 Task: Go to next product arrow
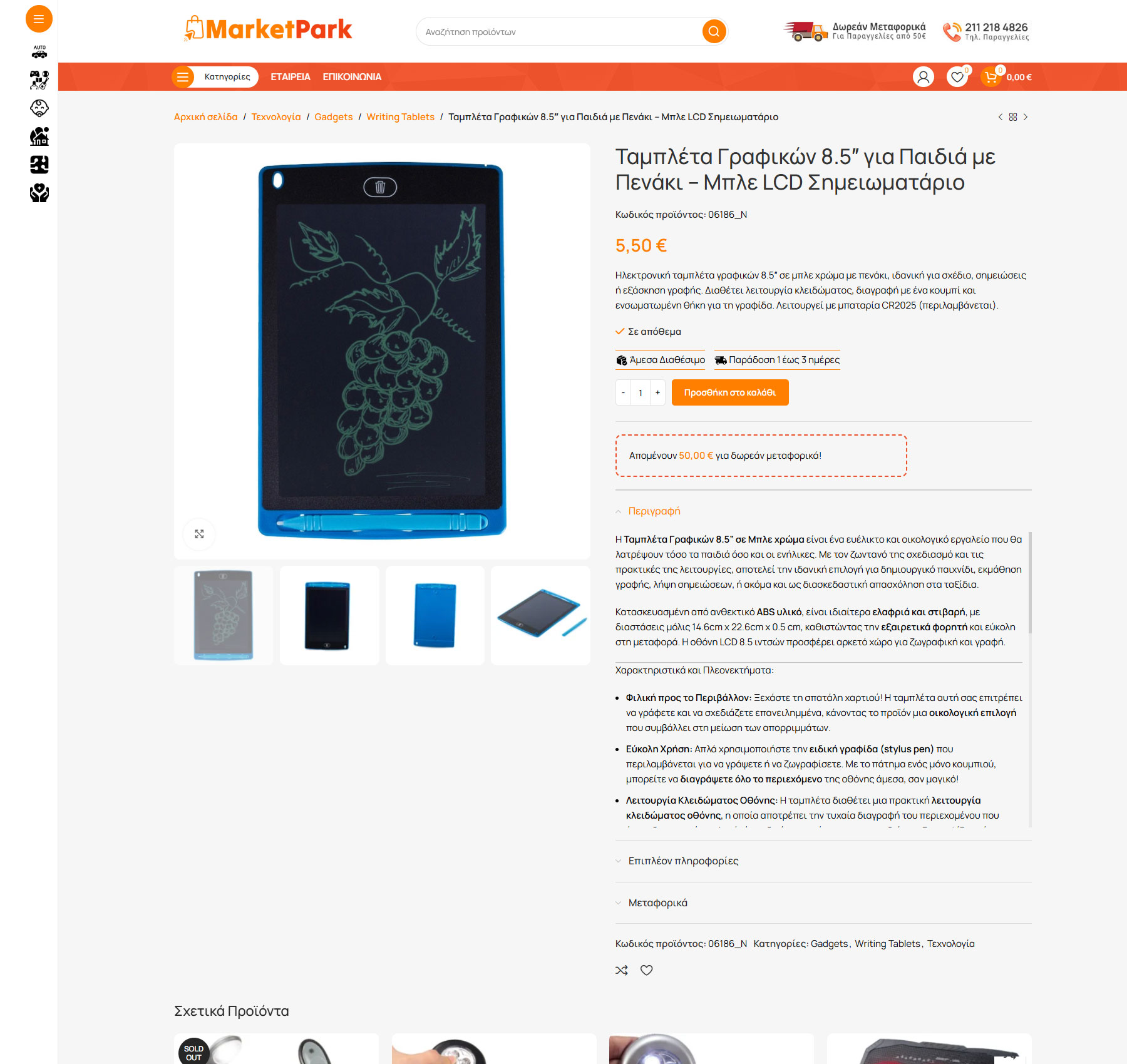(x=1026, y=117)
